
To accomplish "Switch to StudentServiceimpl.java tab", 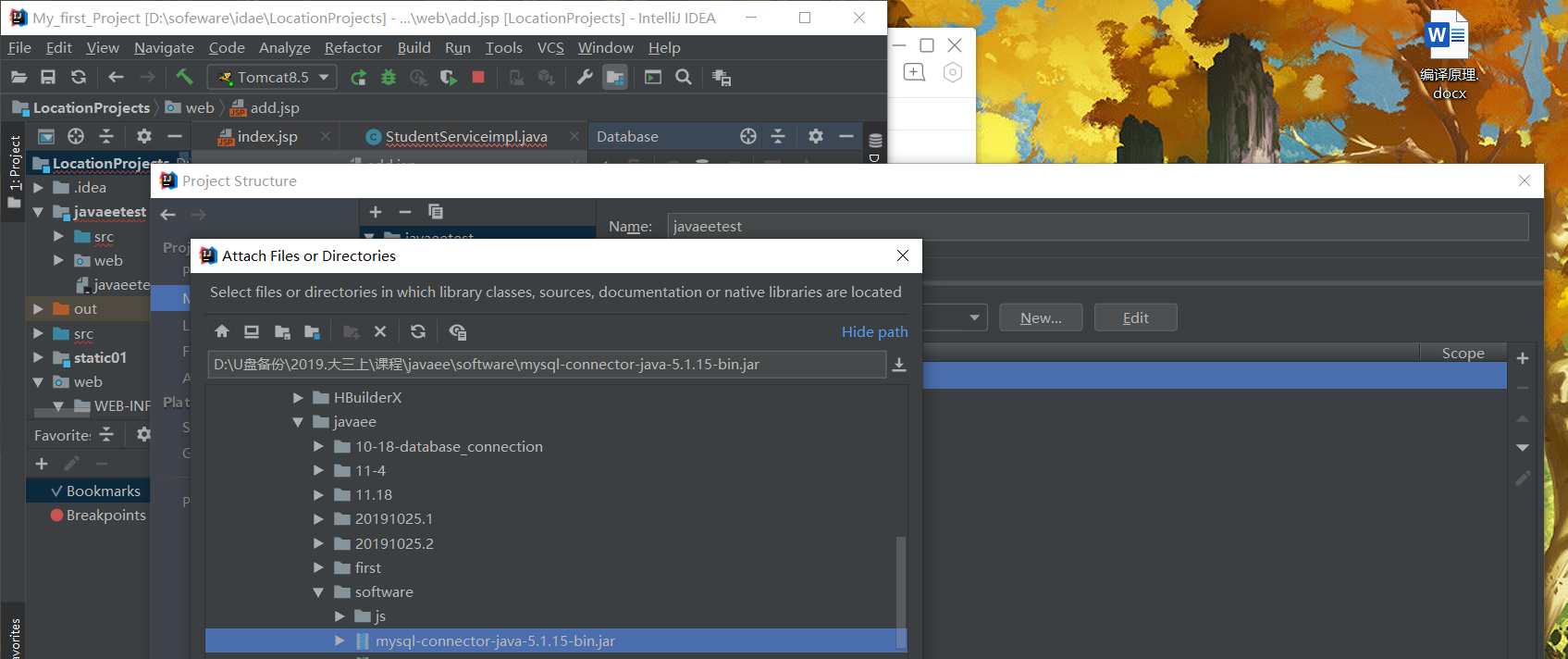I will pyautogui.click(x=465, y=136).
